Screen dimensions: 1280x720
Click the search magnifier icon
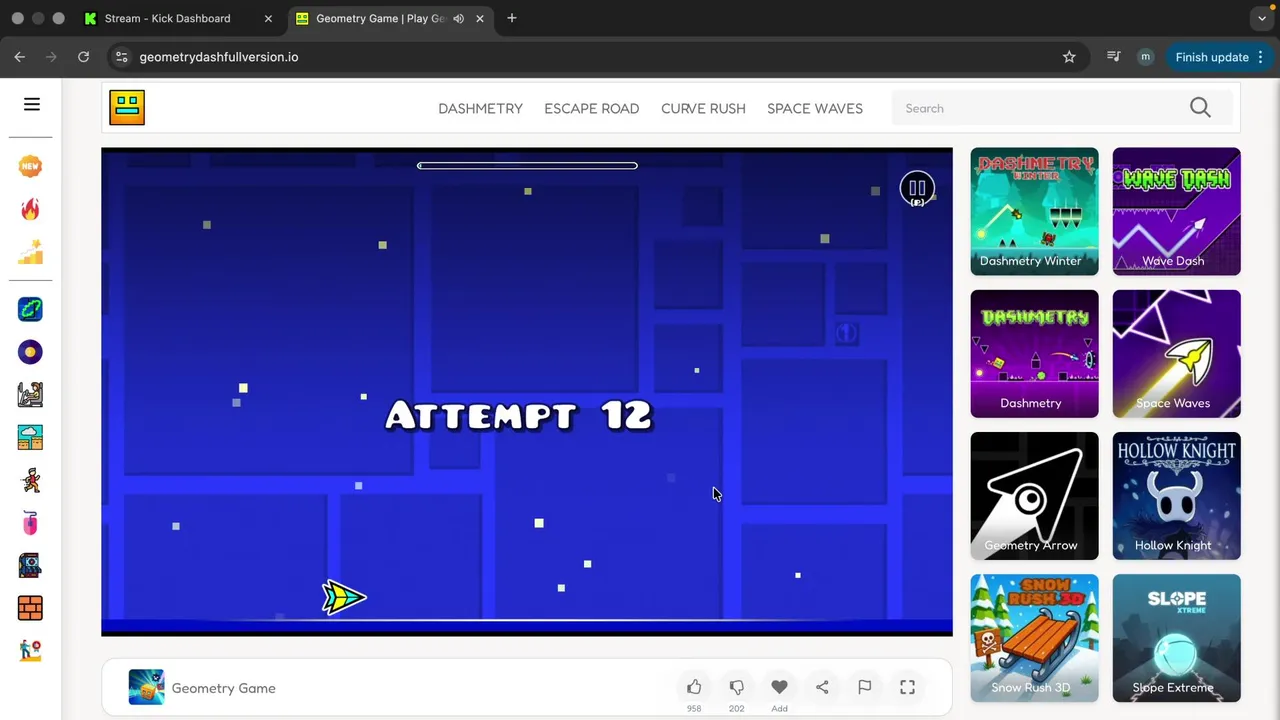(x=1200, y=108)
